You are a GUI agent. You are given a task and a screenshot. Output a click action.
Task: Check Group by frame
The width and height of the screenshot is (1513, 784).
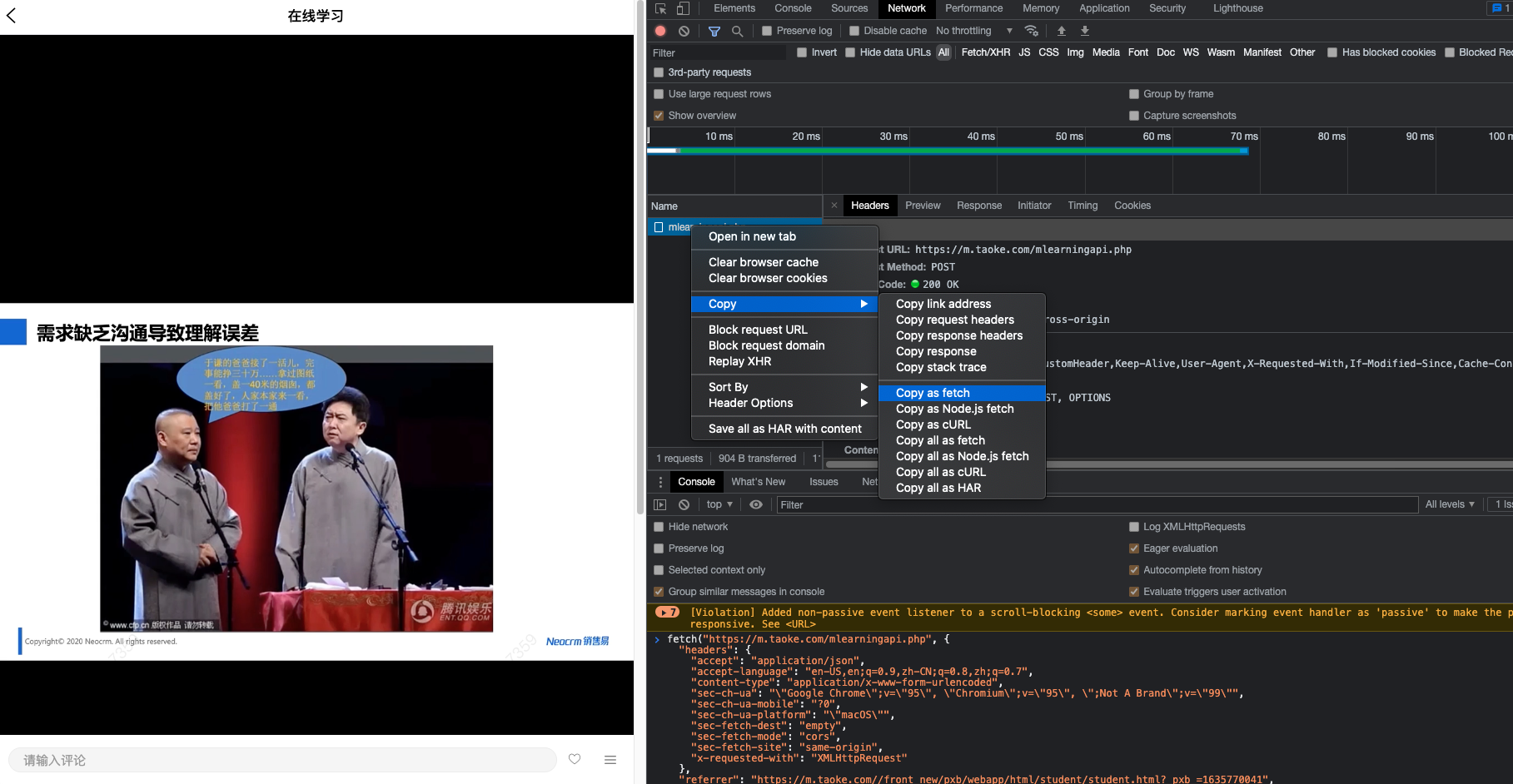[x=1134, y=94]
